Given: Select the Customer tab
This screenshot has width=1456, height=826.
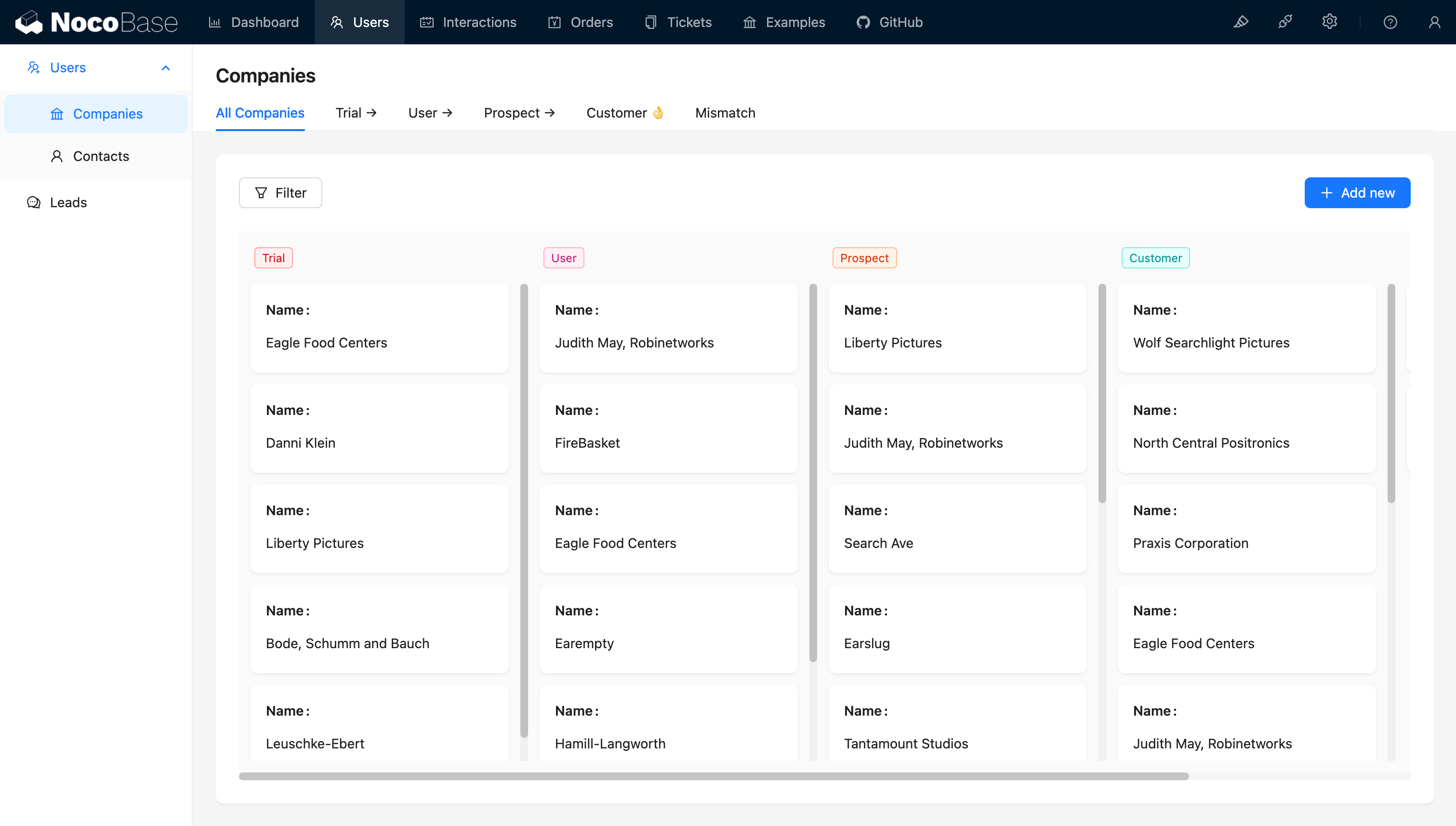Looking at the screenshot, I should [625, 113].
